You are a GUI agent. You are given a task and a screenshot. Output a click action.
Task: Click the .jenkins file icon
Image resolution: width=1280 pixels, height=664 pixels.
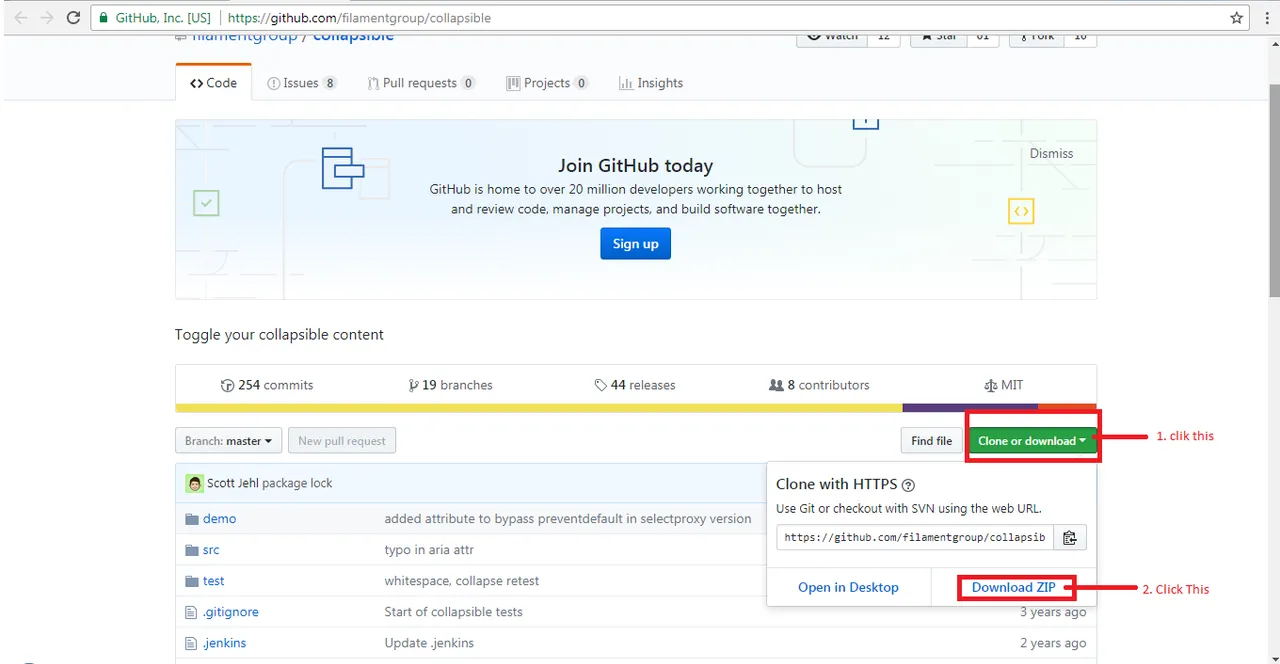(x=192, y=643)
